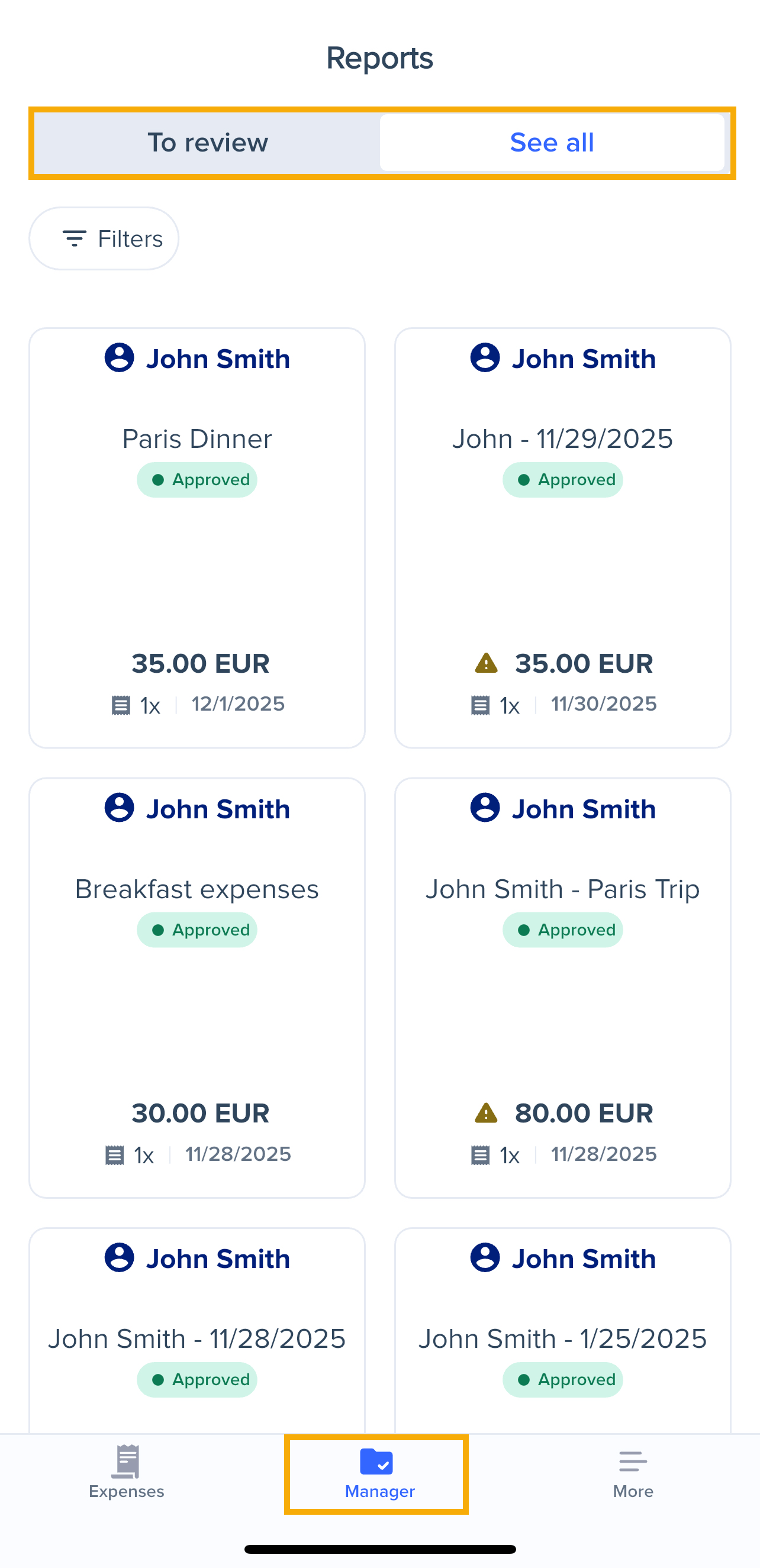This screenshot has width=760, height=1568.
Task: Click the Filters sliders icon
Action: click(75, 238)
